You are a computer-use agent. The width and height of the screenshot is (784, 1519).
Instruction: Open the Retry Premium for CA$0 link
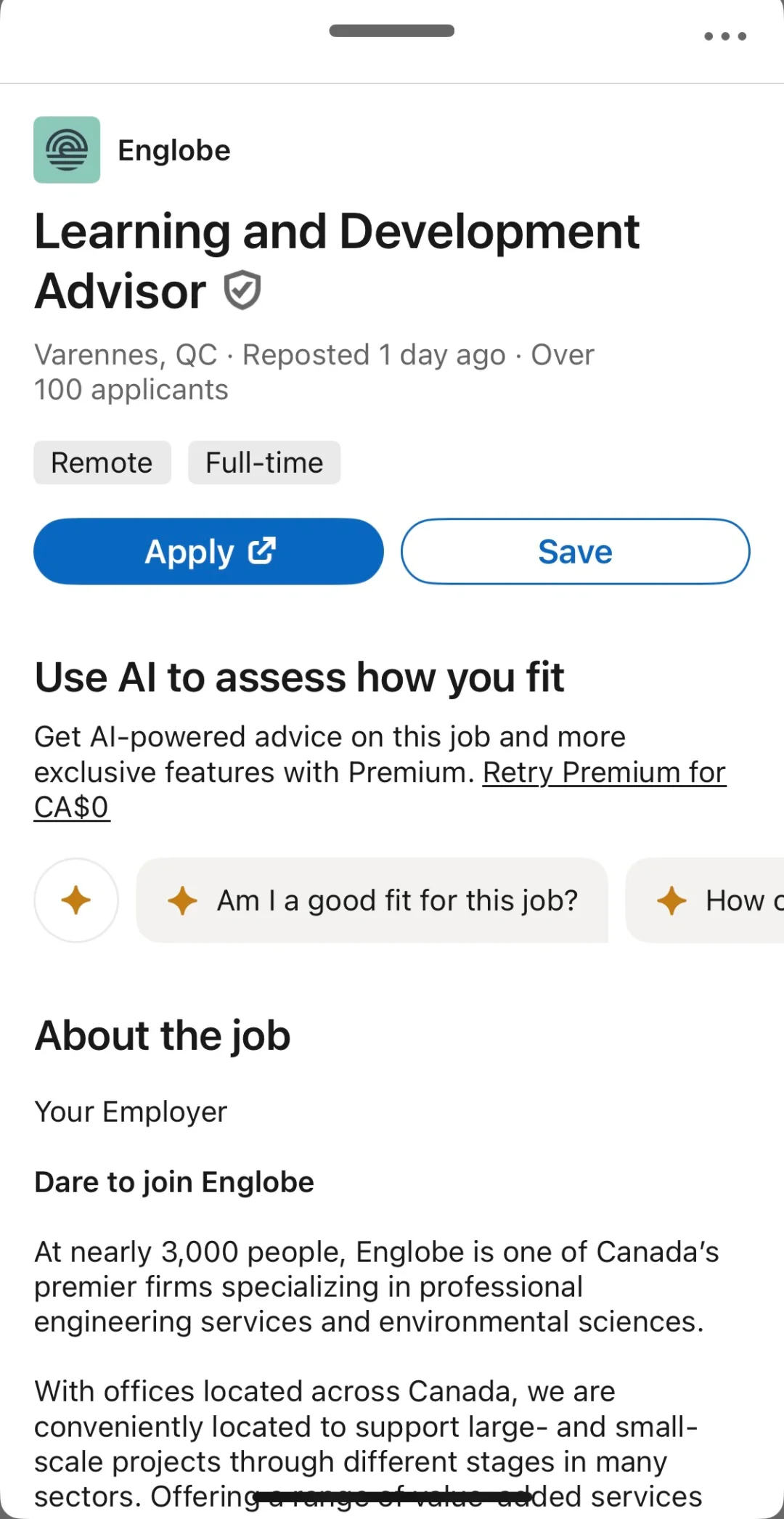(604, 773)
